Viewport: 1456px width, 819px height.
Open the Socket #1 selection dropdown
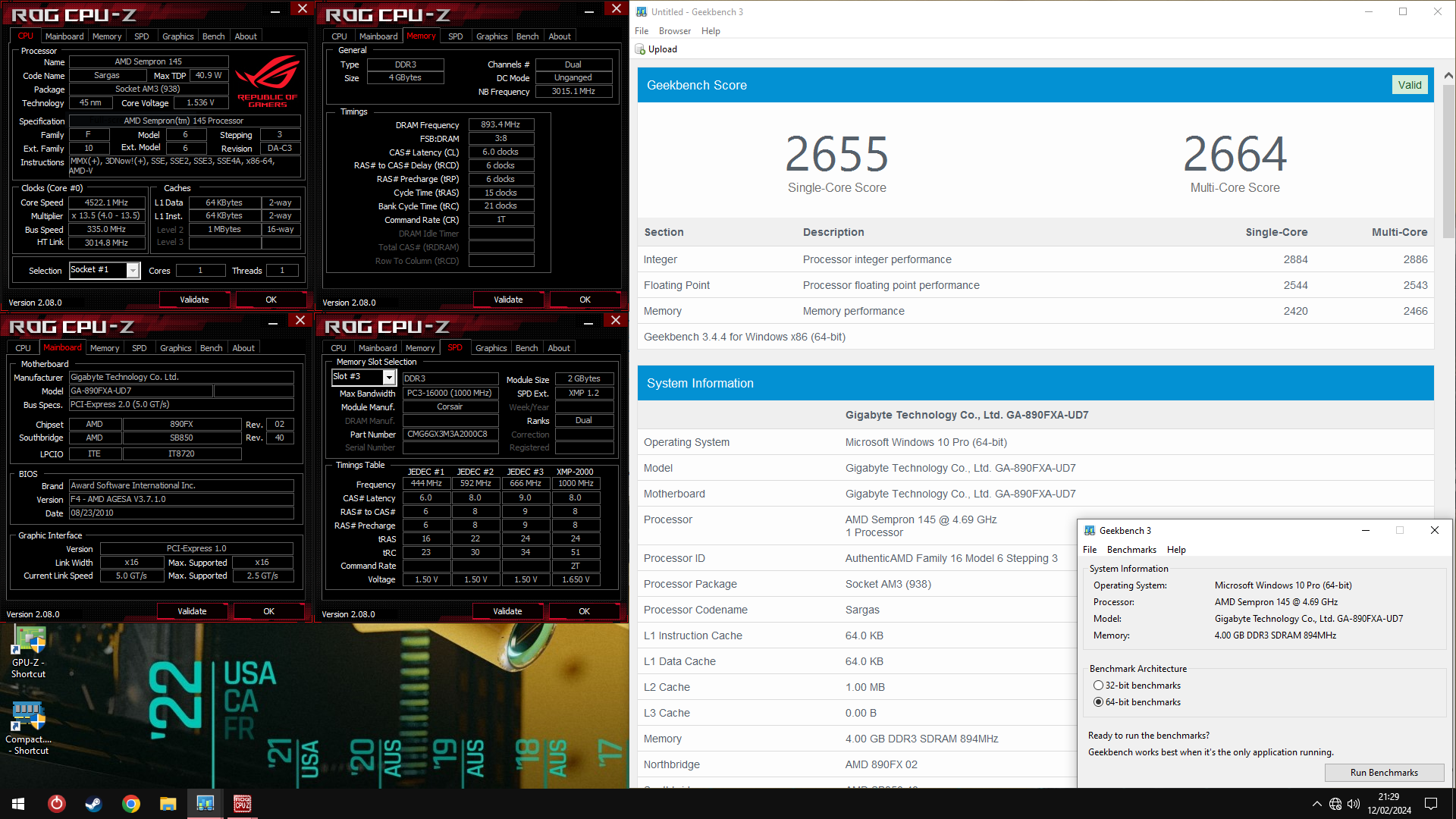click(133, 271)
